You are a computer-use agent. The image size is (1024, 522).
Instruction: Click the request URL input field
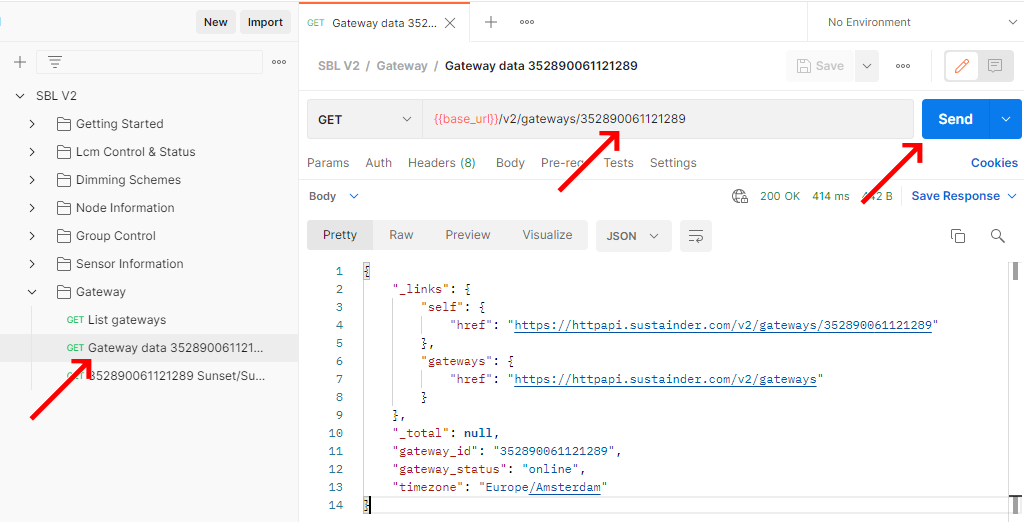coord(668,119)
